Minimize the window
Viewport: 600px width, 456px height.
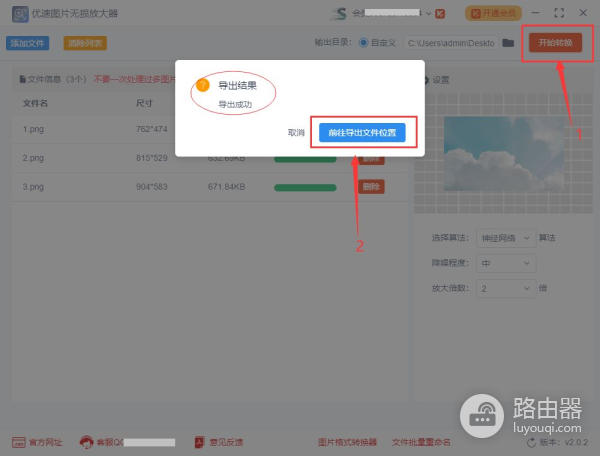point(536,13)
